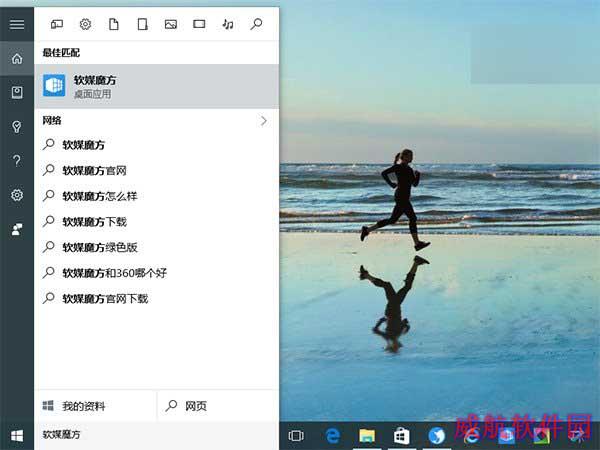Search web for 软媒魔方和360哪个好
Viewport: 600px width, 450px height.
pos(157,273)
